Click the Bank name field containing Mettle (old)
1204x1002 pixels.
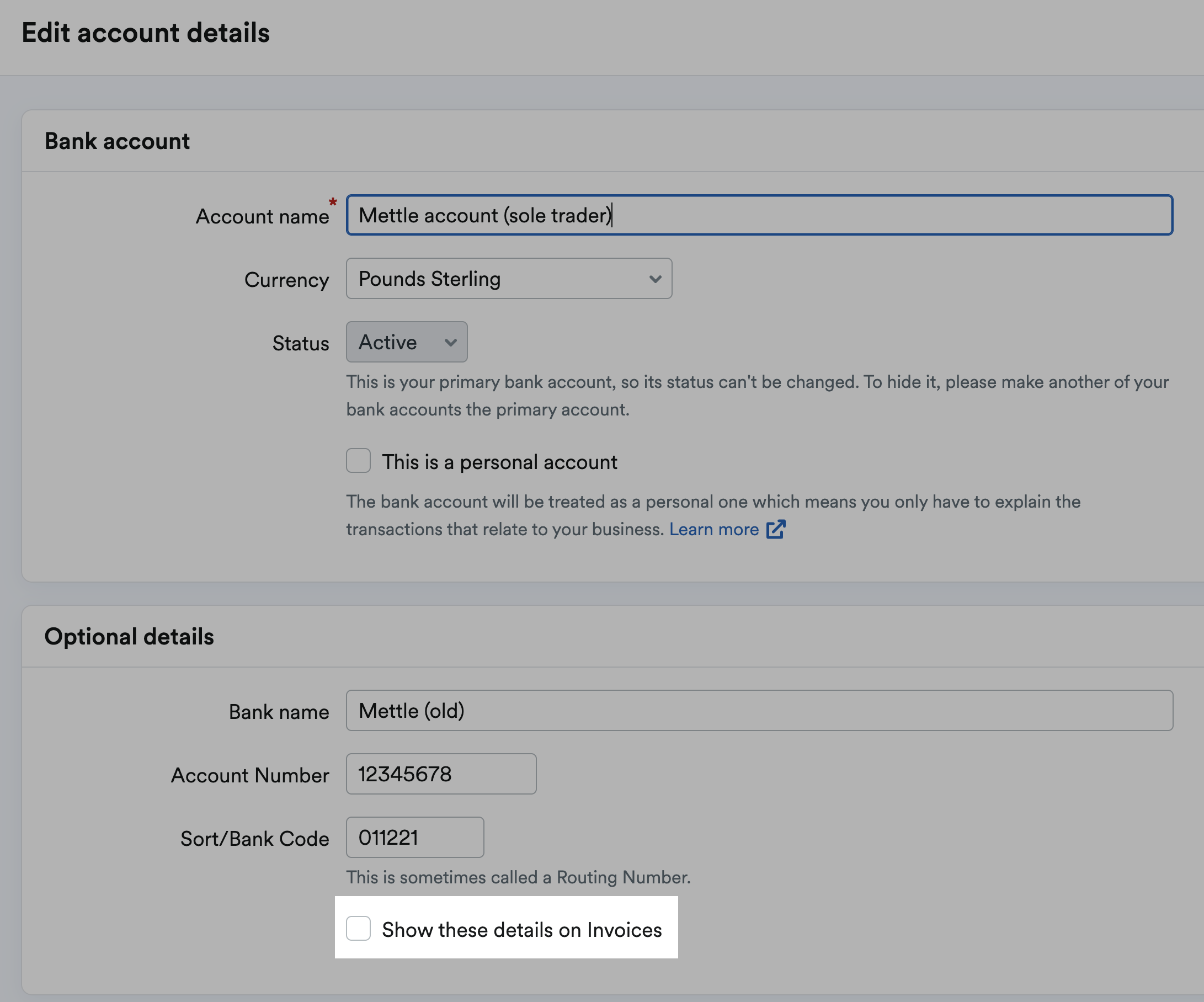tap(759, 711)
